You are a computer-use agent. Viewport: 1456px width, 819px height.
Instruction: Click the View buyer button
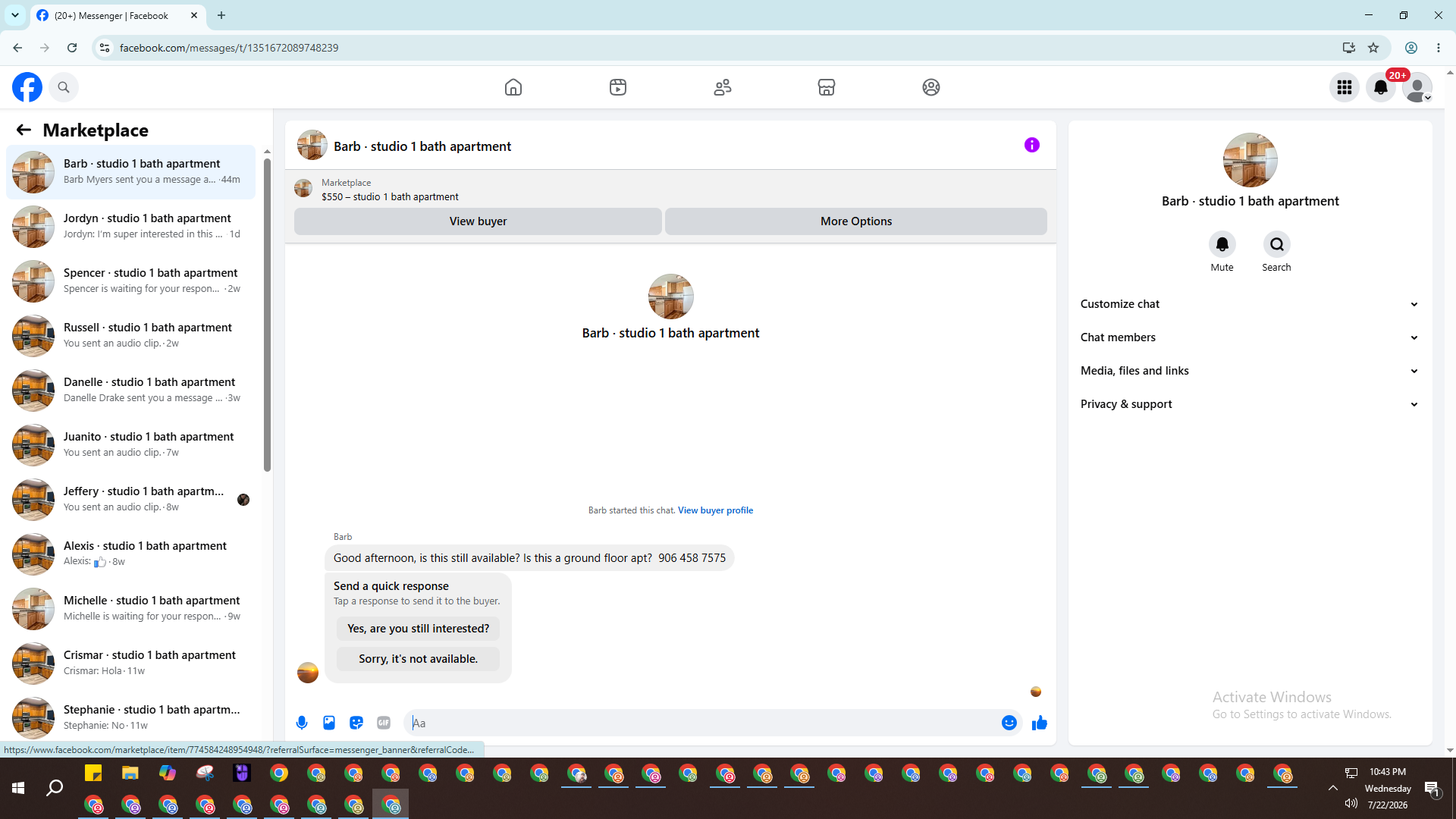[478, 221]
